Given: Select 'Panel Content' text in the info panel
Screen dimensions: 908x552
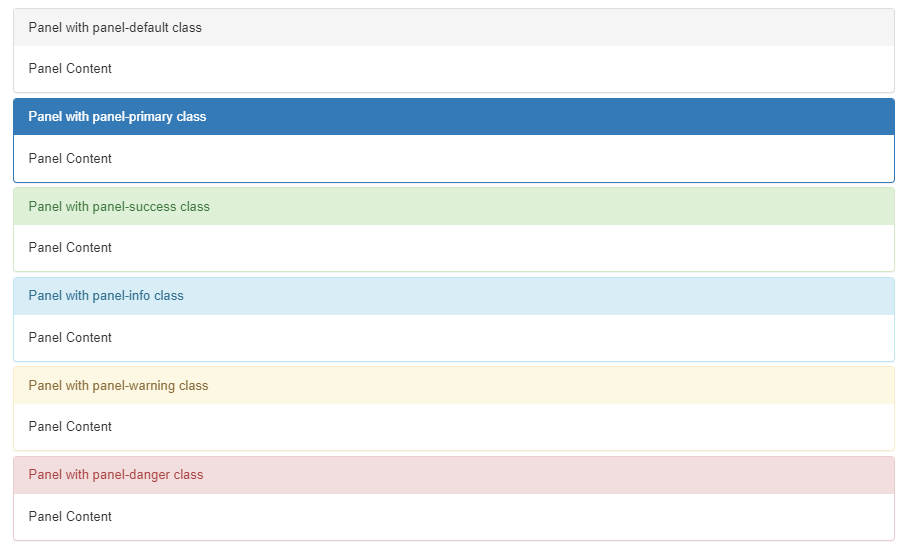Looking at the screenshot, I should (x=70, y=337).
